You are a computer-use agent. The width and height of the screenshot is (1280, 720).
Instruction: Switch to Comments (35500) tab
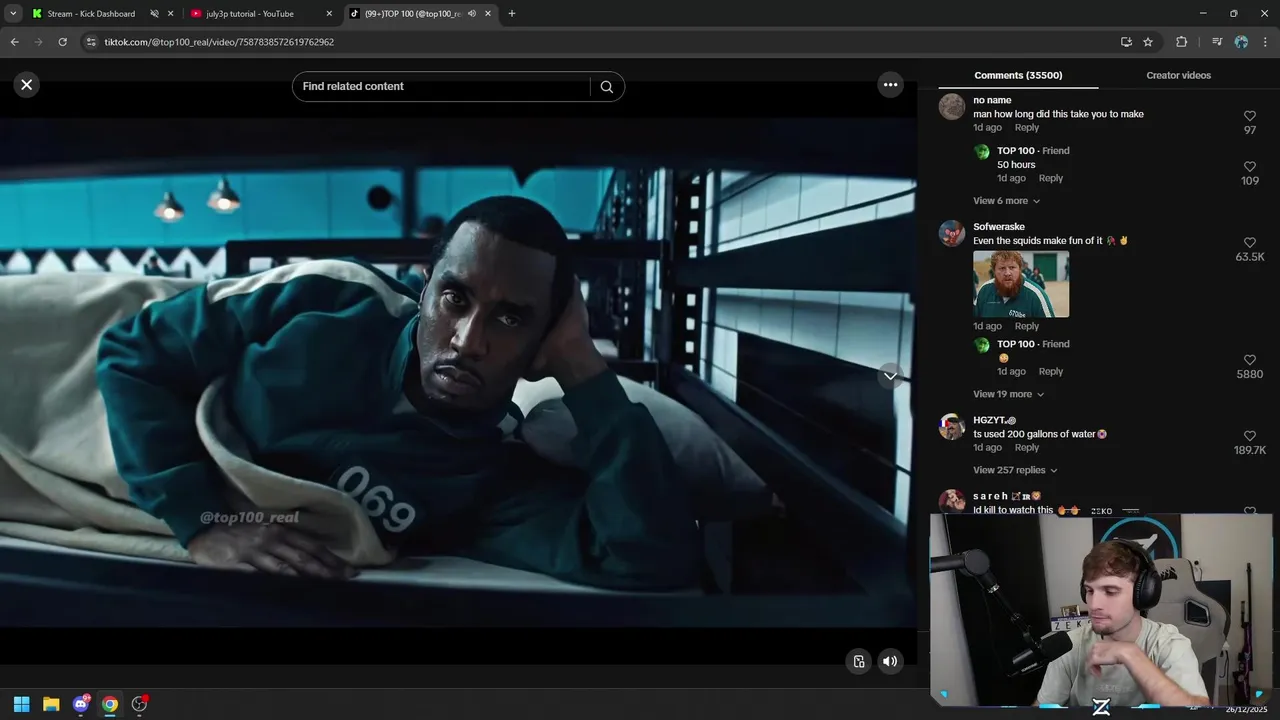click(x=1018, y=75)
